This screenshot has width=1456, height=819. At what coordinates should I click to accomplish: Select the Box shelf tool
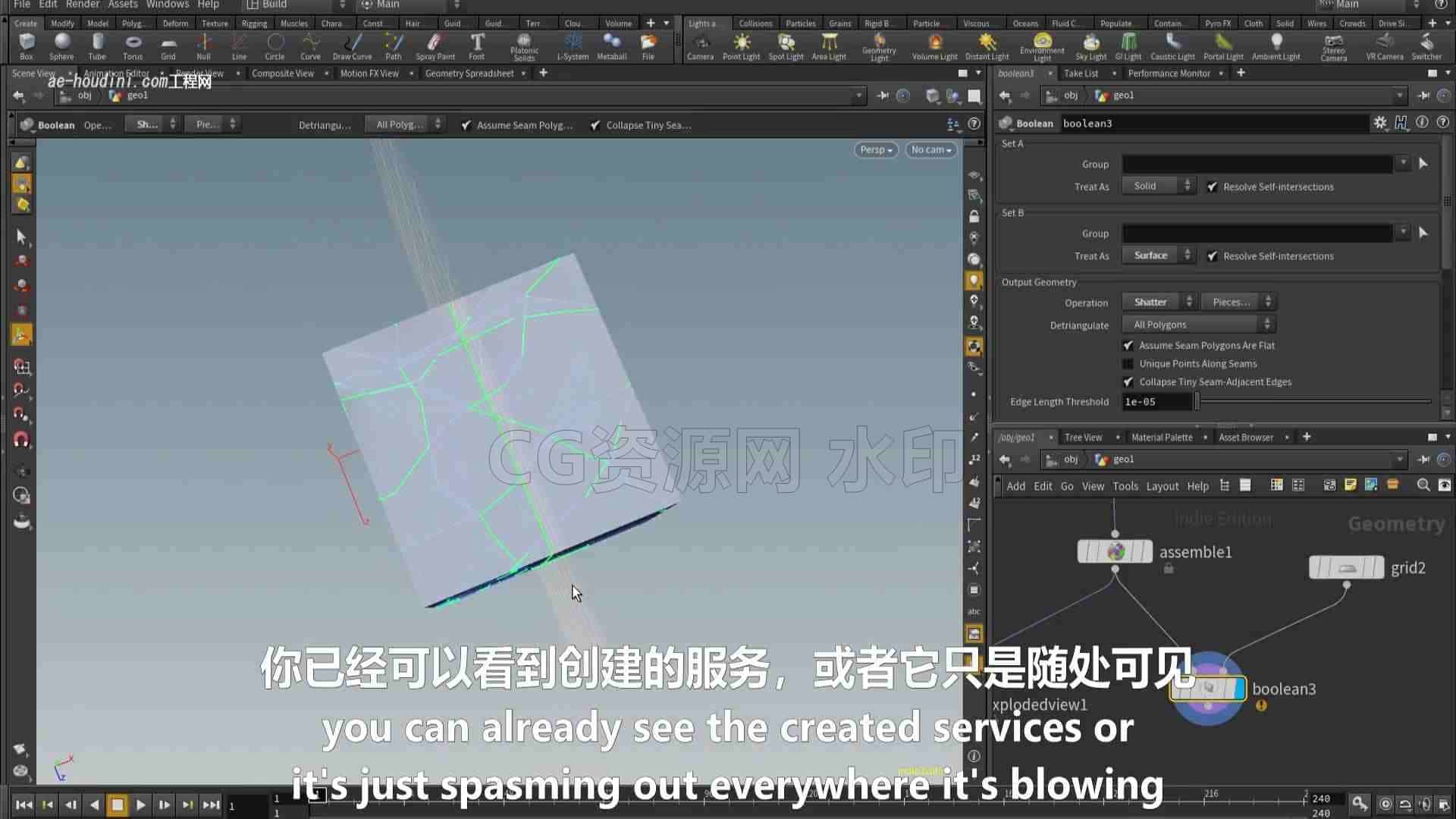point(27,46)
